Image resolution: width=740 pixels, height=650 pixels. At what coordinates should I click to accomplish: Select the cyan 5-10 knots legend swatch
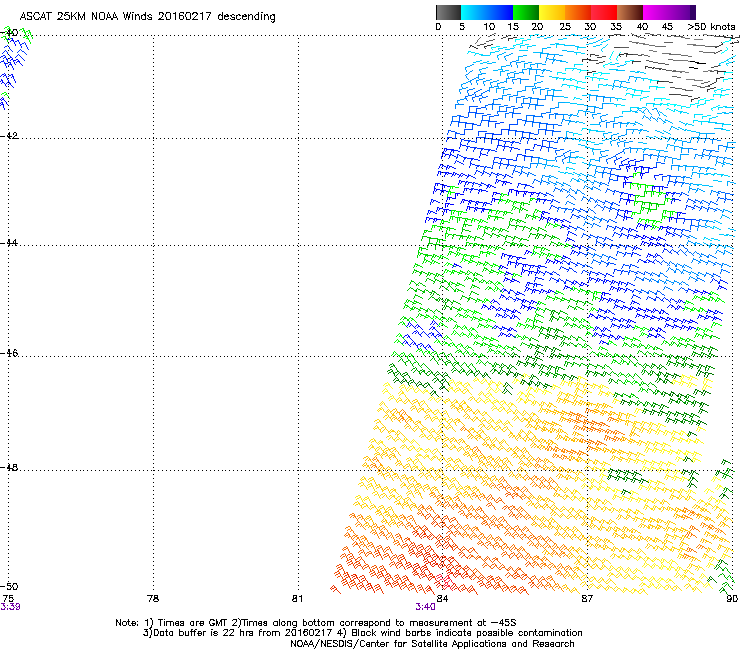474,12
